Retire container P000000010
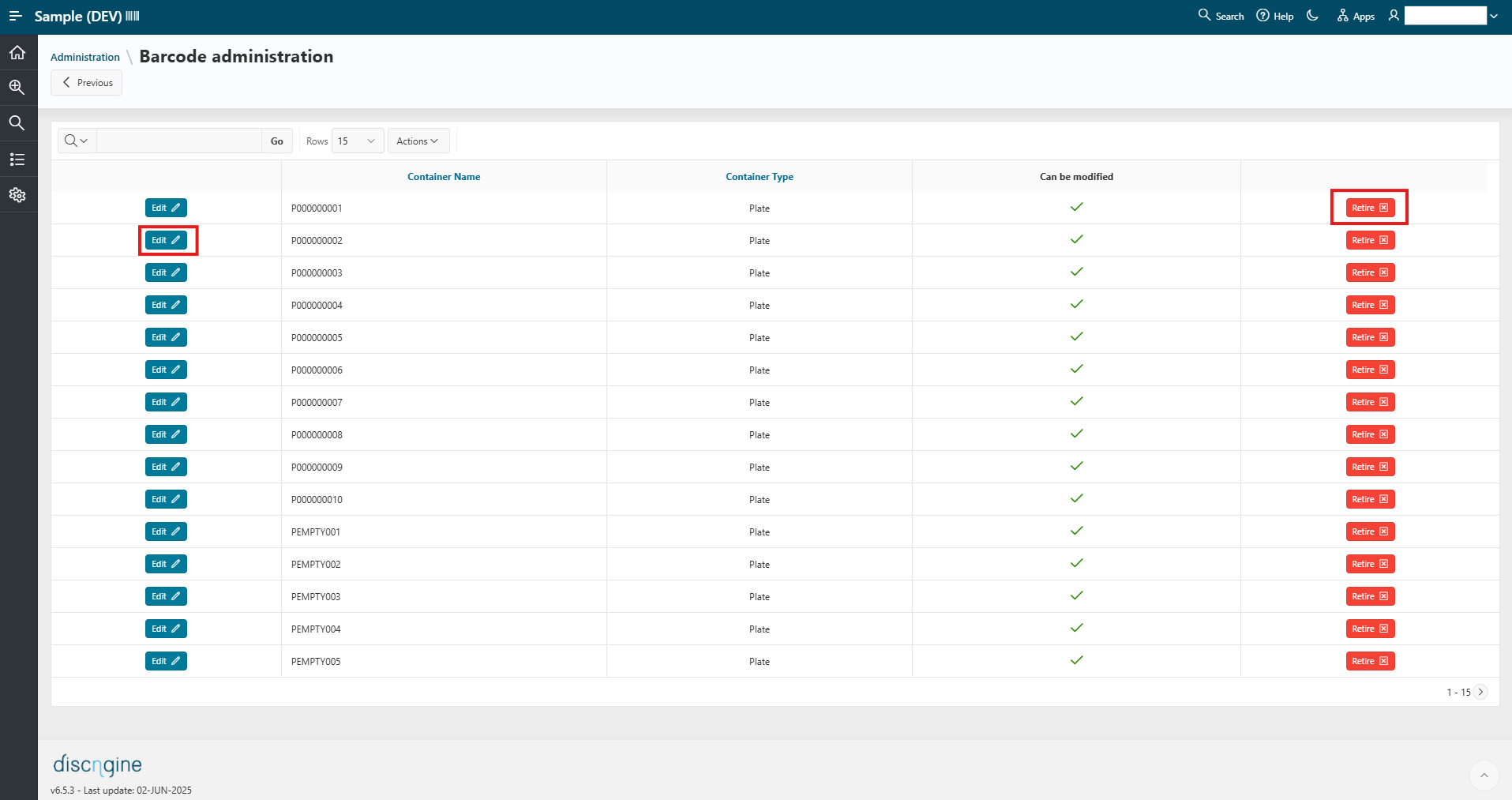 tap(1370, 499)
